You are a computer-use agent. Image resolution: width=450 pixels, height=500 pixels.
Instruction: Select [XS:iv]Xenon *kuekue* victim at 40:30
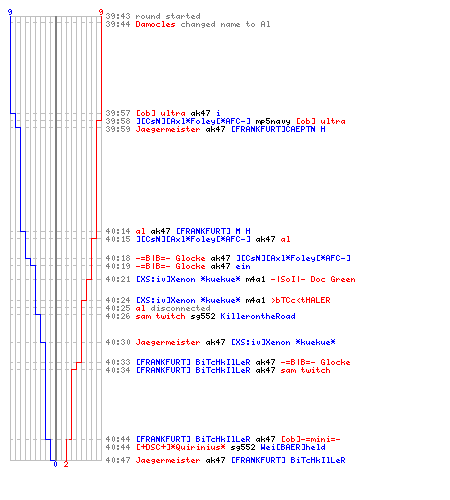pos(283,342)
